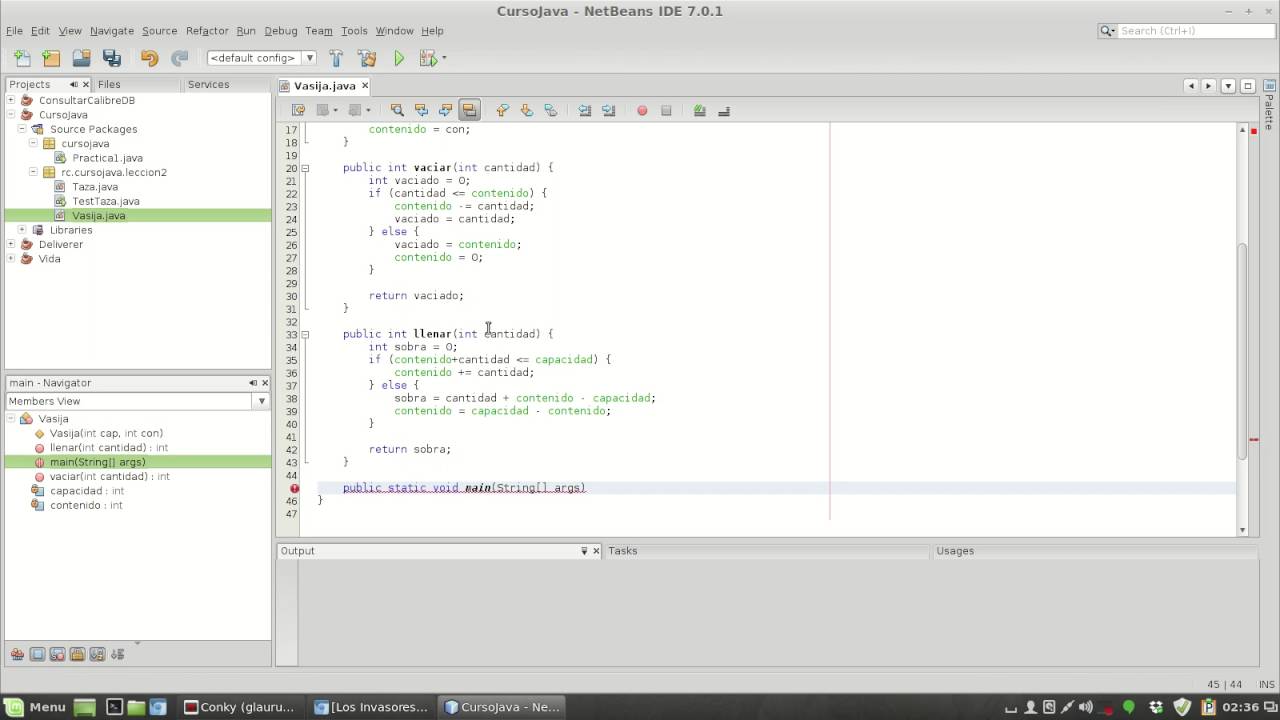Collapse the llenar method code fold
This screenshot has height=720, width=1280.
(305, 334)
